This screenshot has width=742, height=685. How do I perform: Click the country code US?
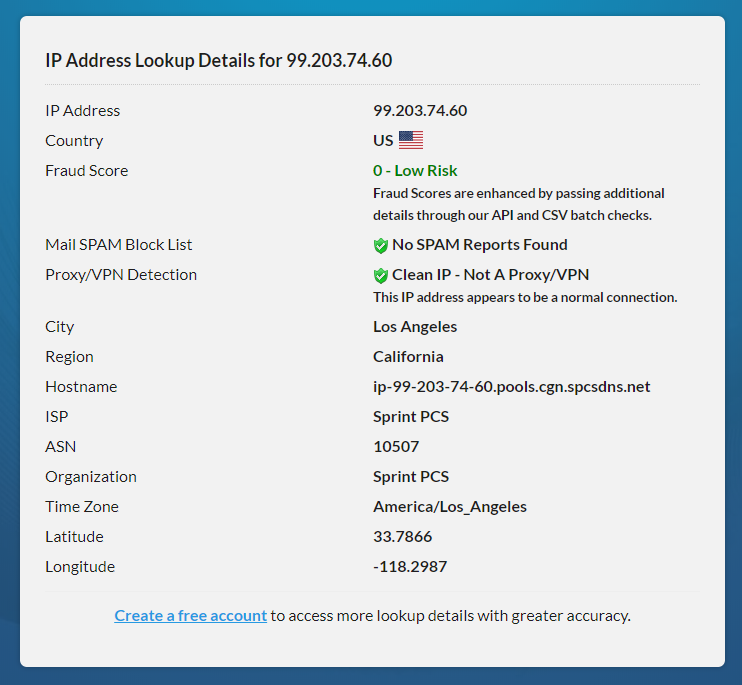383,141
